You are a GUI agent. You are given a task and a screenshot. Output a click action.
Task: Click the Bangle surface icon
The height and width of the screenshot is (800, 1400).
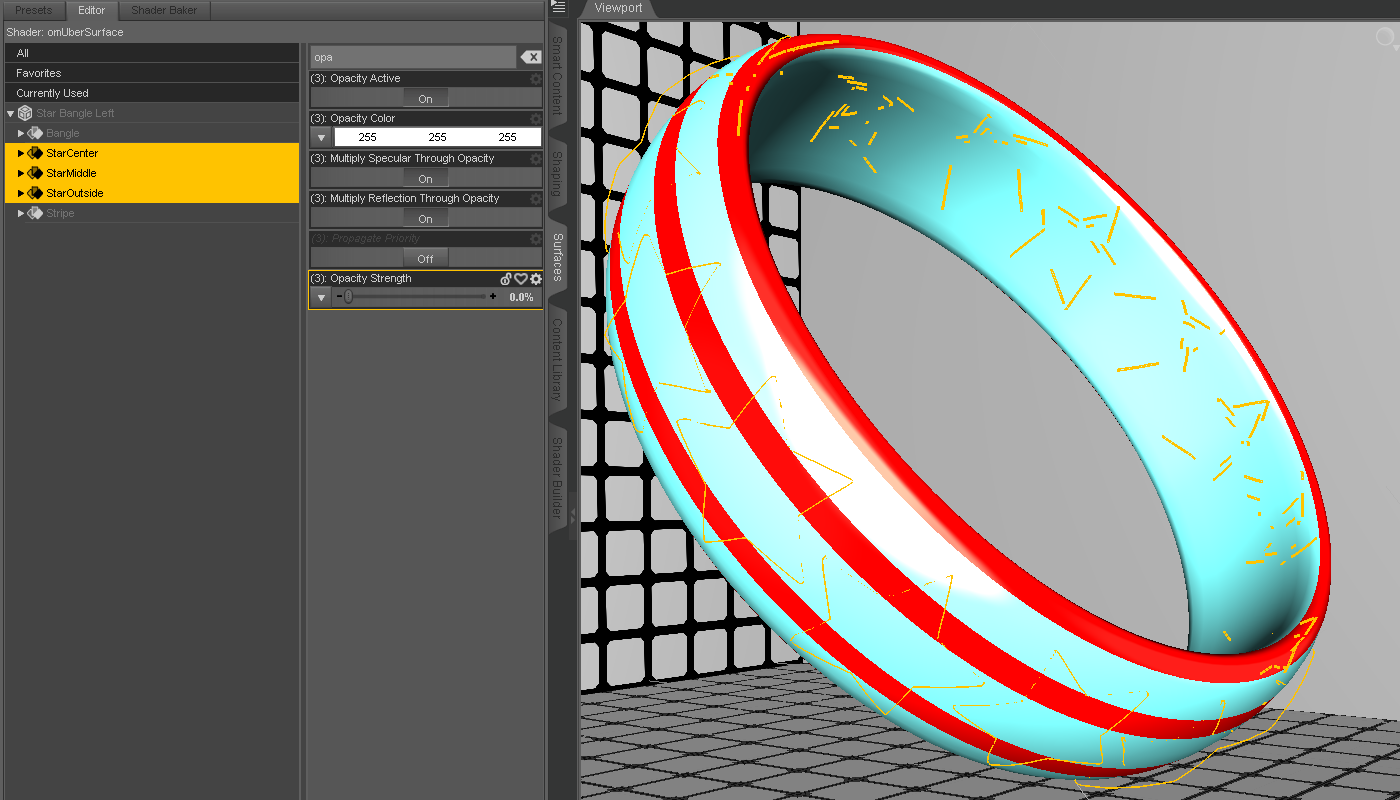pyautogui.click(x=35, y=133)
